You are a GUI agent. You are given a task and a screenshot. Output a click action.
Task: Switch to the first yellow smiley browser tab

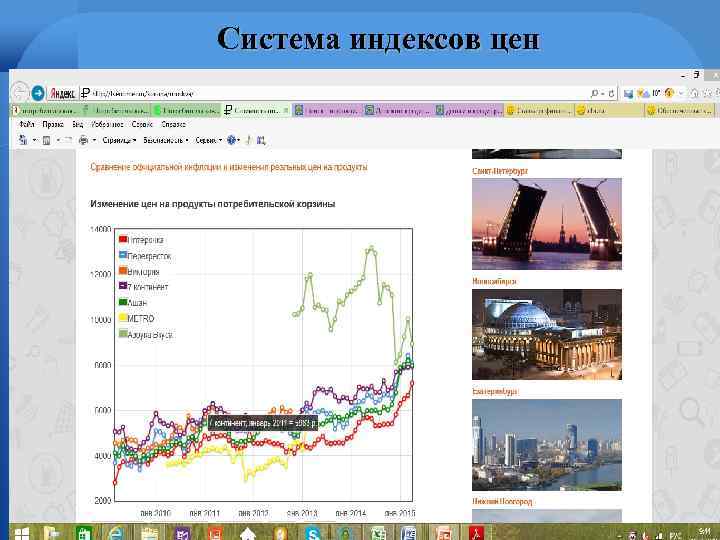(539, 111)
